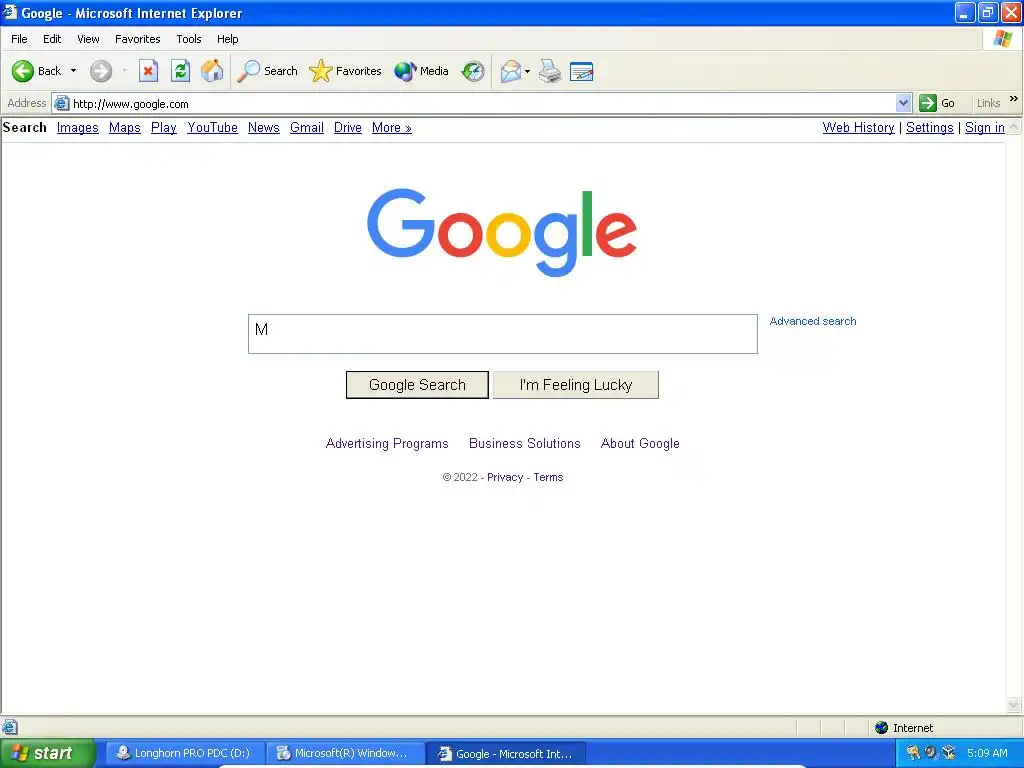Open the Terms link
1024x768 pixels.
pos(548,477)
